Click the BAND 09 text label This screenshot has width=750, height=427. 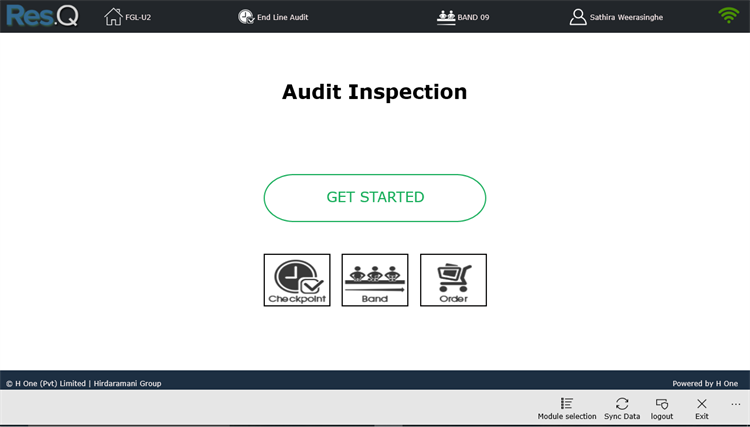(473, 17)
